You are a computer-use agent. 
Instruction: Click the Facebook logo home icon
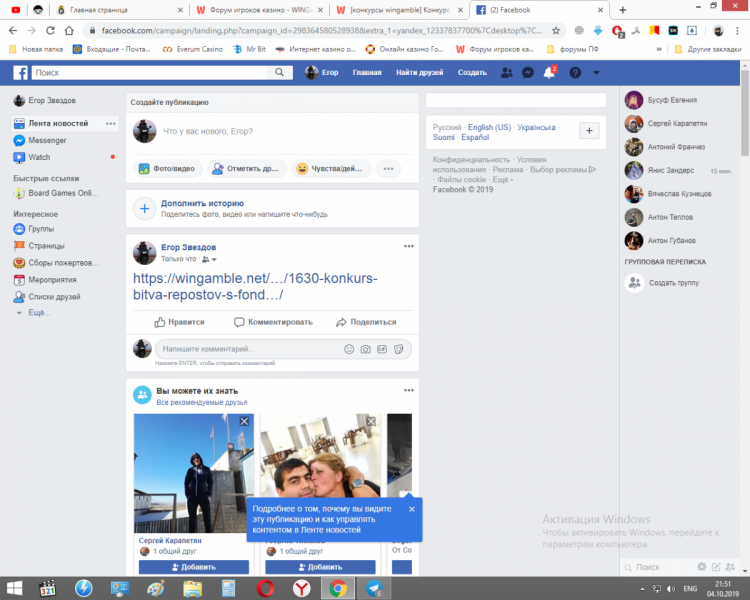(x=20, y=73)
